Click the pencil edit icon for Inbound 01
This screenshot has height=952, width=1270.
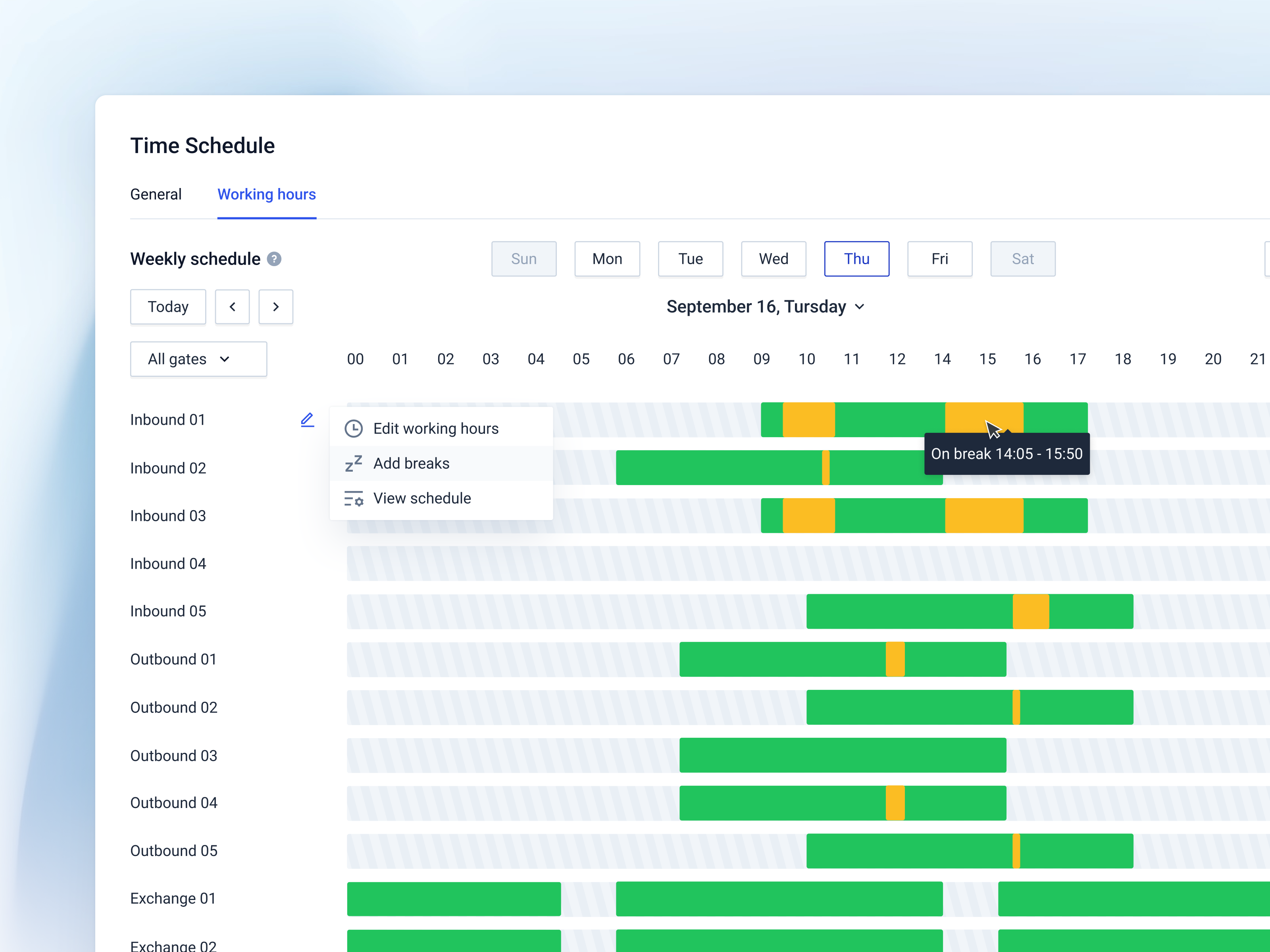coord(307,420)
